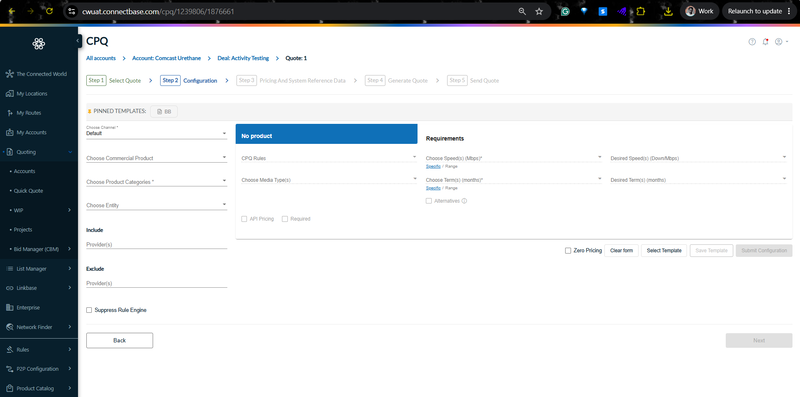Open browser downloads icon
Screen dimensions: 800x397
click(x=668, y=11)
